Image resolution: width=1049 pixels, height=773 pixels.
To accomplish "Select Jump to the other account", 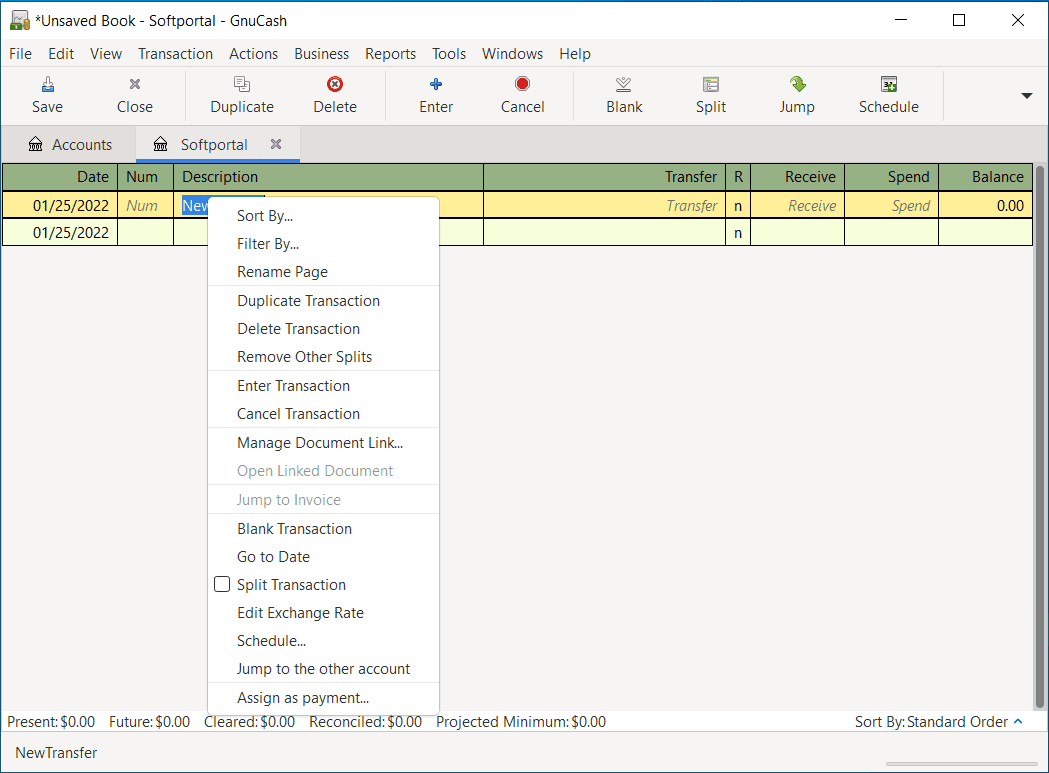I will pyautogui.click(x=323, y=669).
